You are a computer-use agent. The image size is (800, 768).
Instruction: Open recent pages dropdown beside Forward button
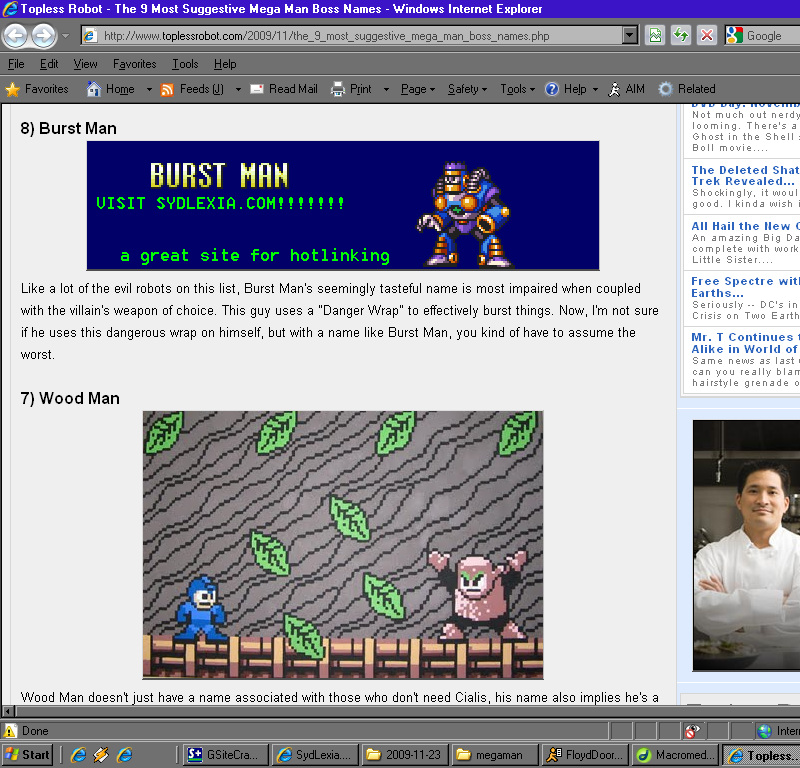point(65,36)
